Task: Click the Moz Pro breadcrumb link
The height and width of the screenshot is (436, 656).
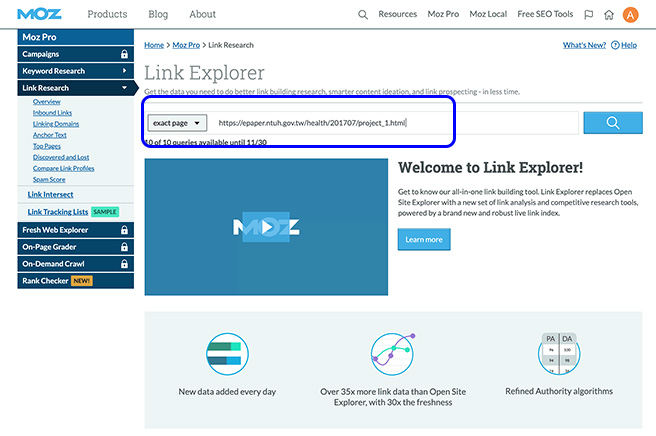Action: click(186, 45)
